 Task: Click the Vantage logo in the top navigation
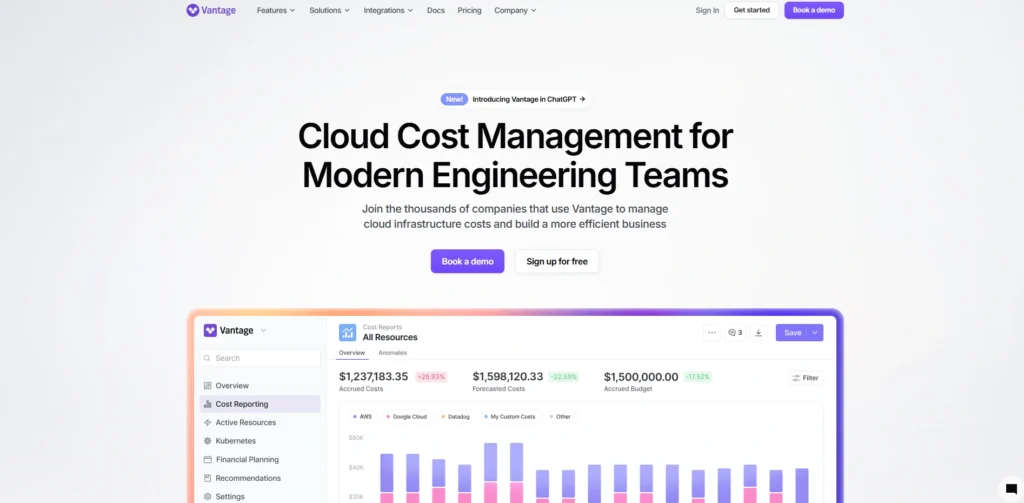coord(211,10)
